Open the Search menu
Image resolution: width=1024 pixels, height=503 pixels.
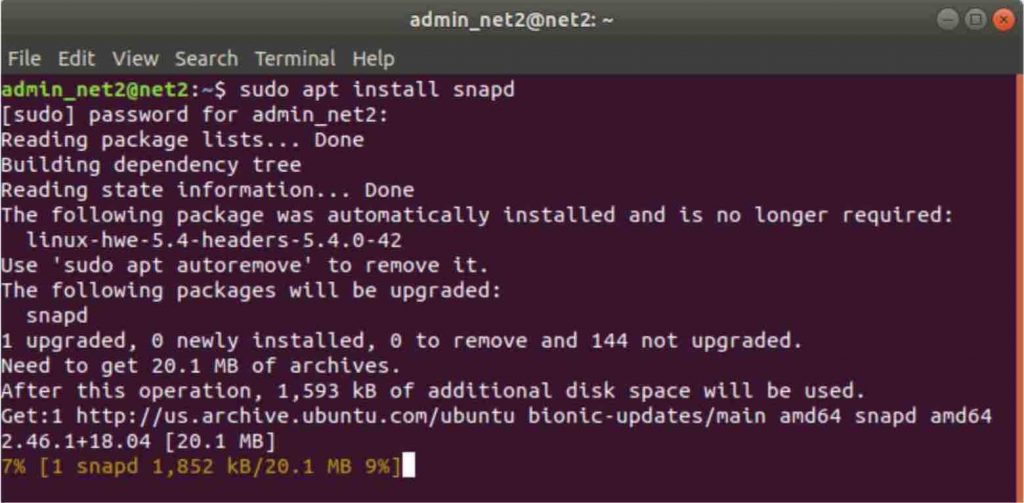pyautogui.click(x=206, y=58)
